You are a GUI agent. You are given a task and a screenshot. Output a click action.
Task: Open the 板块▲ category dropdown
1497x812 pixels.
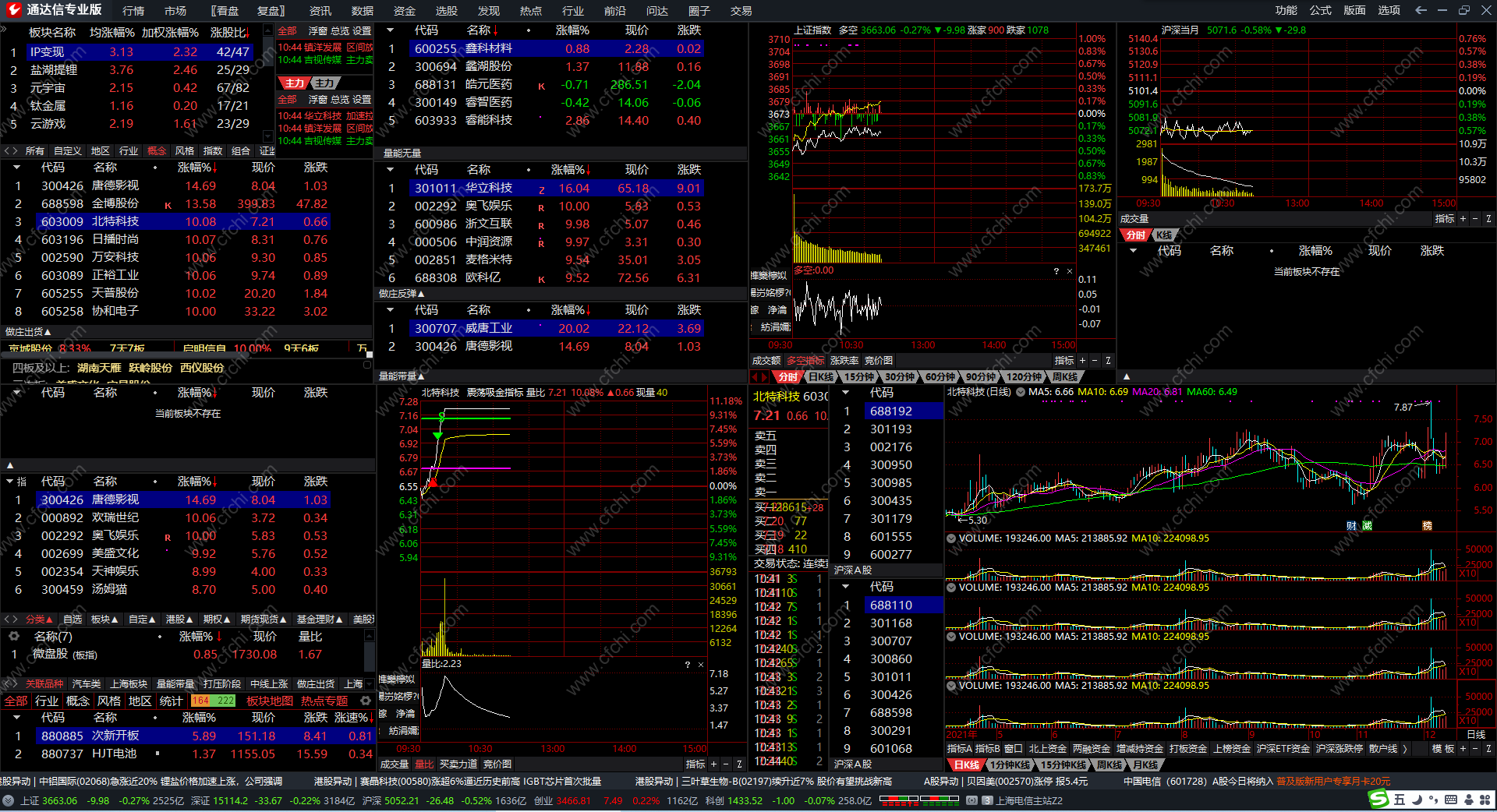point(104,619)
